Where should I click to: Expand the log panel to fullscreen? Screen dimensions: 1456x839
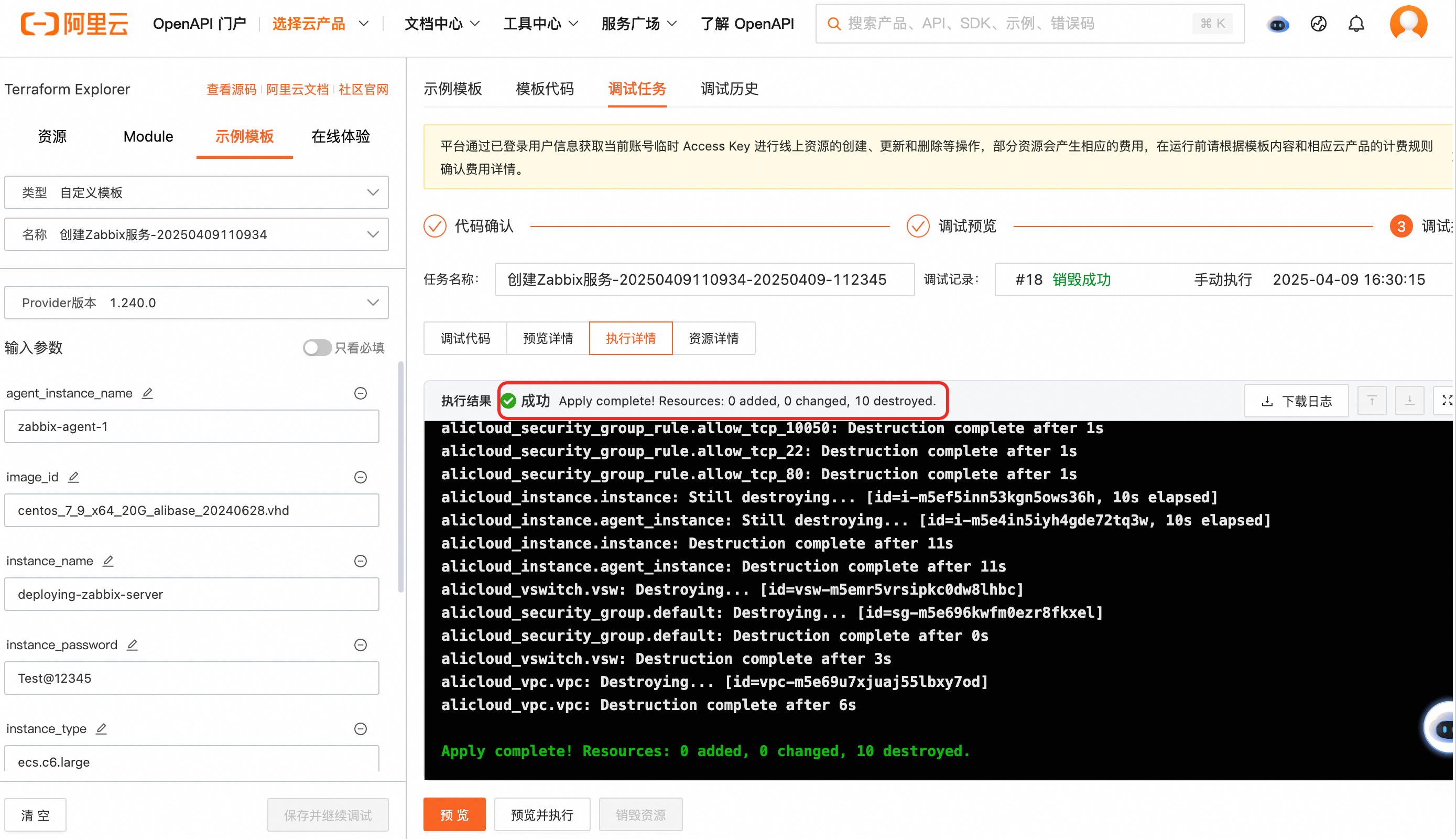pos(1444,401)
